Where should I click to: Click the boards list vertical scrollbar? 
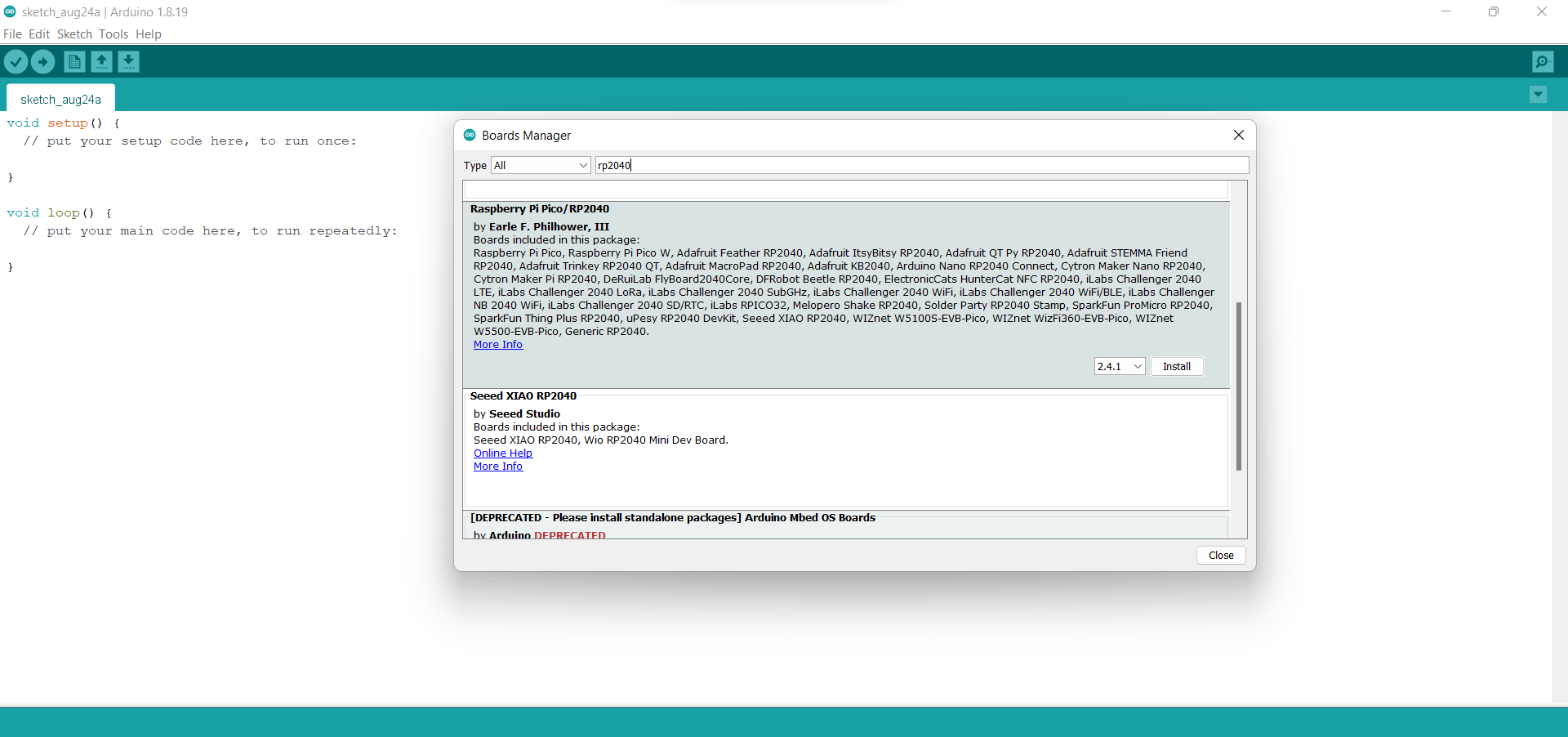point(1238,386)
